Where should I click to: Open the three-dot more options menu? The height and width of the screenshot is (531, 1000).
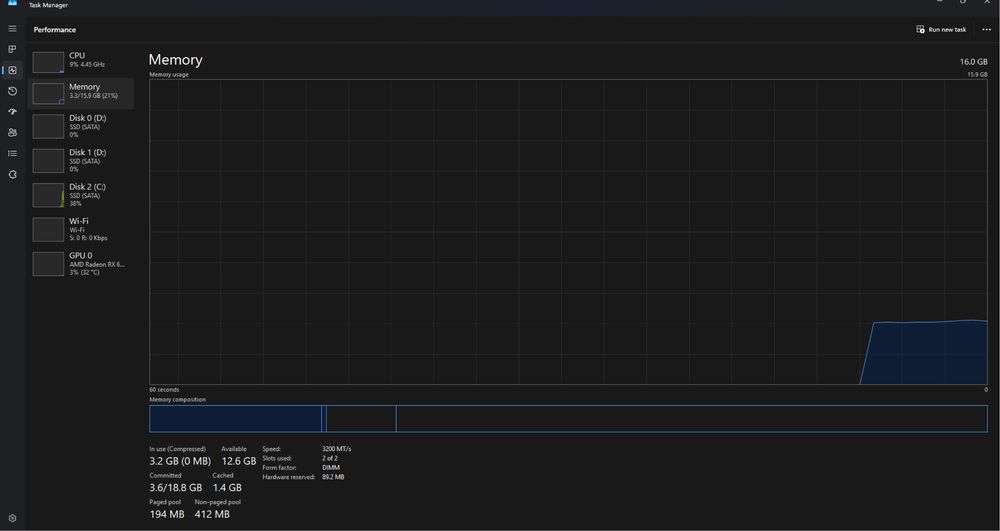[986, 29]
